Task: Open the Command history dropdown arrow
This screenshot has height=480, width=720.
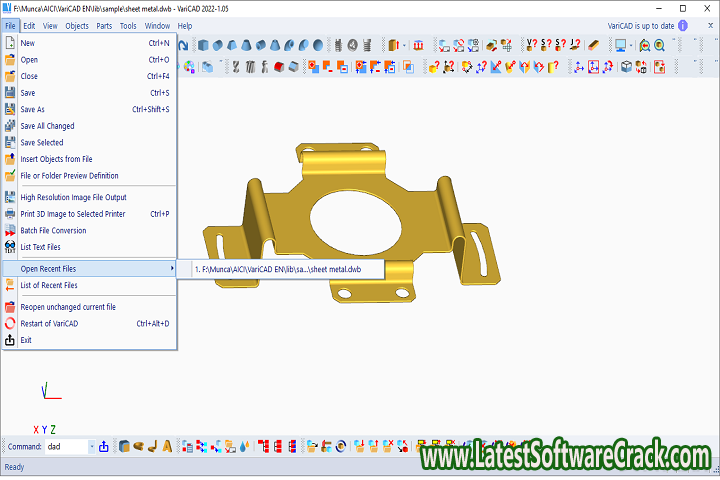Action: tap(91, 446)
